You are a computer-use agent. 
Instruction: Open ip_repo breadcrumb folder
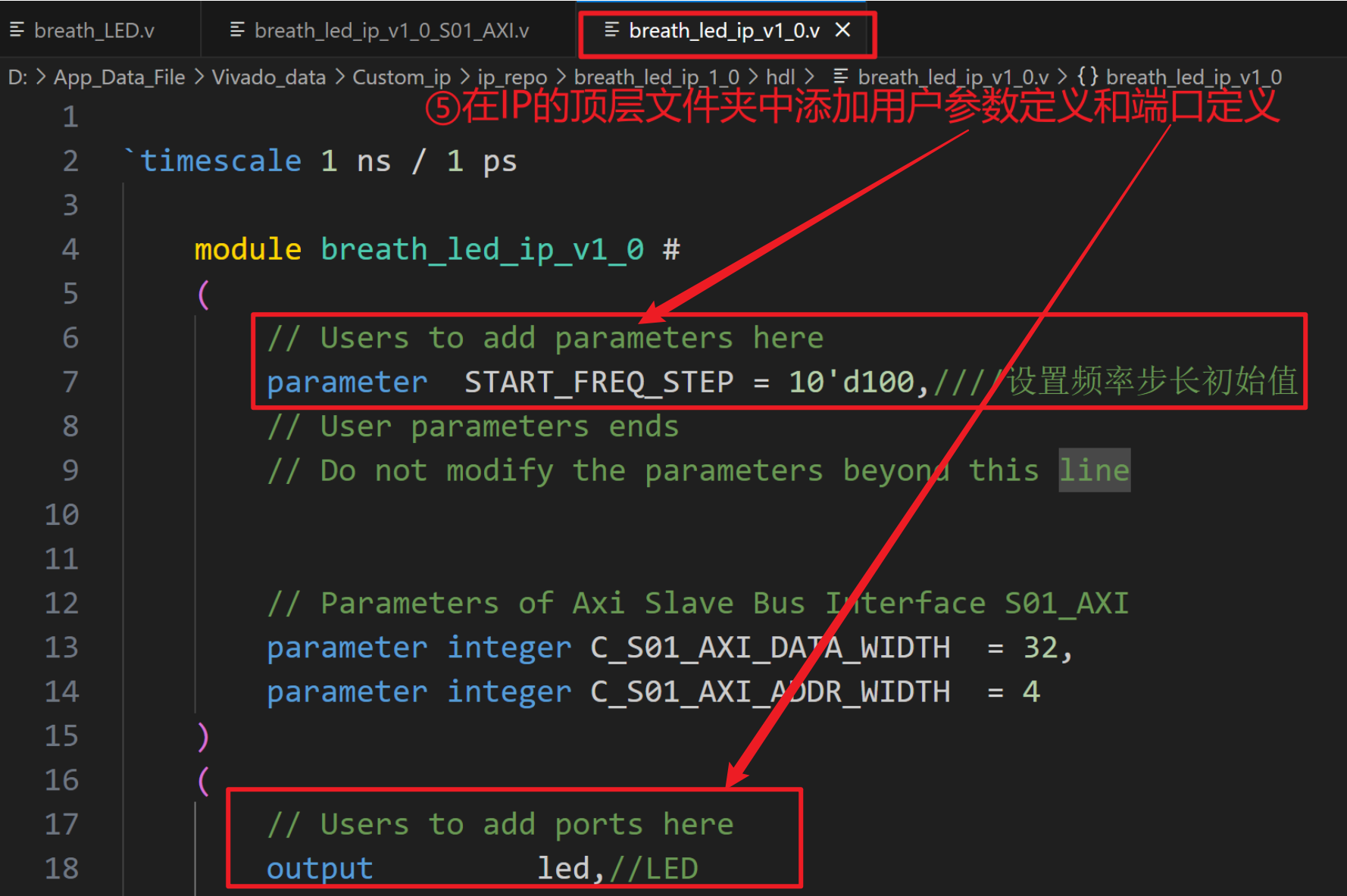pyautogui.click(x=512, y=77)
